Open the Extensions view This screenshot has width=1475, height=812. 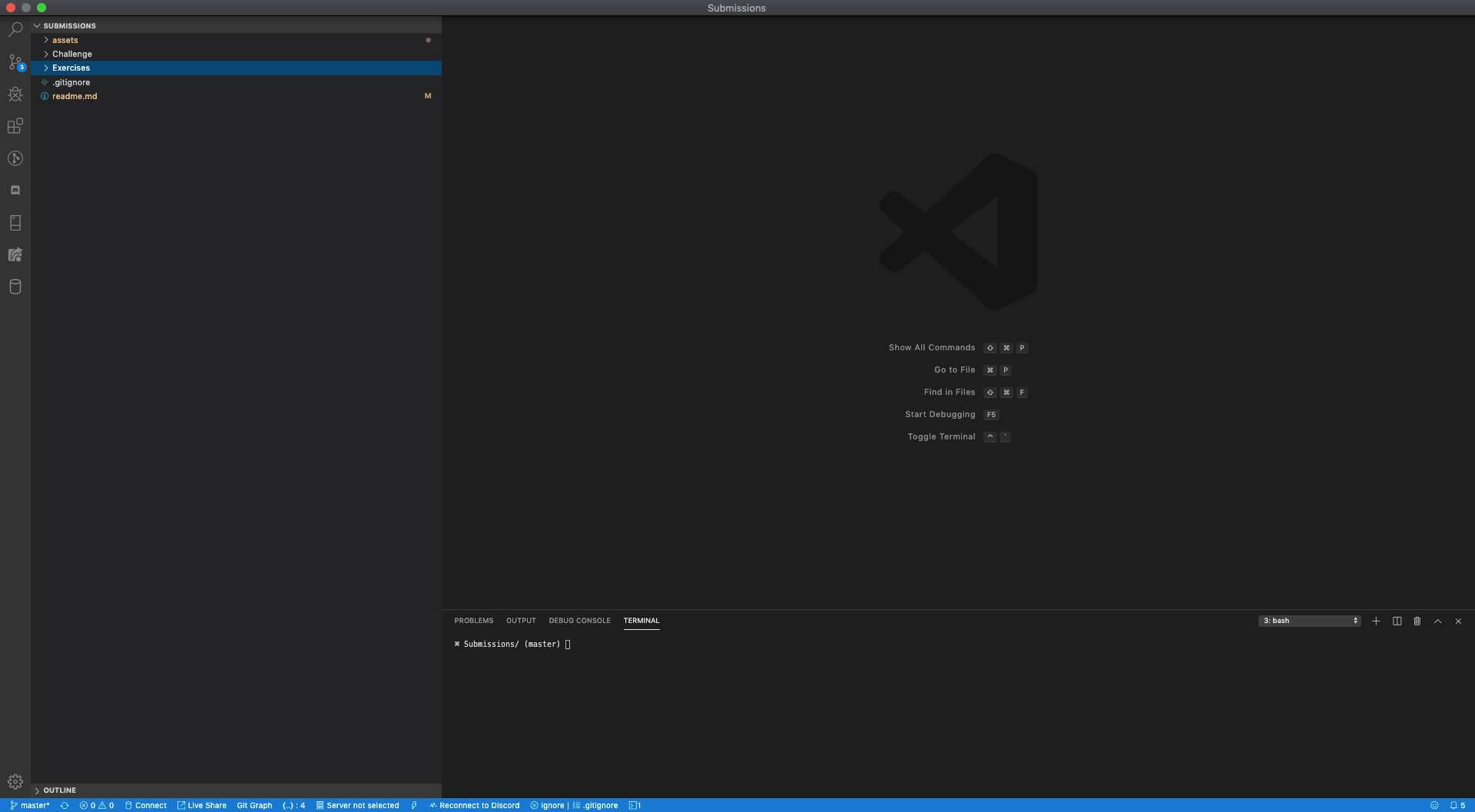click(x=15, y=126)
